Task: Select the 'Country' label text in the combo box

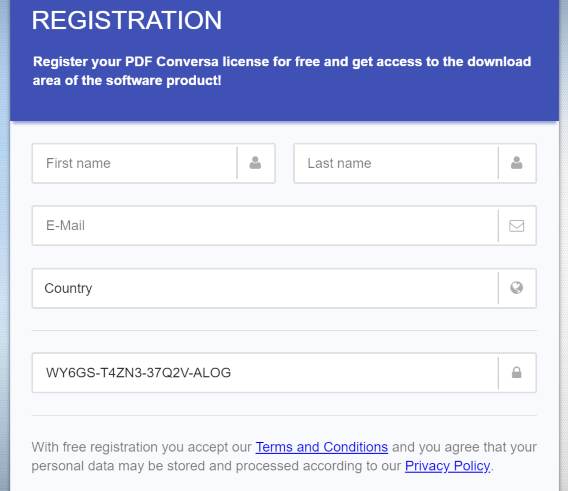Action: (68, 289)
